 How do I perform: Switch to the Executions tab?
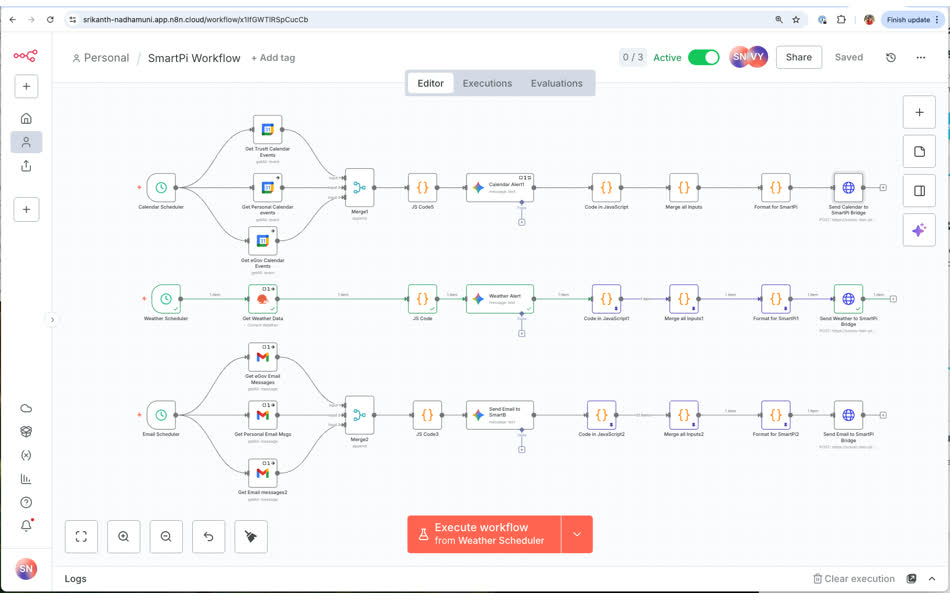[487, 83]
